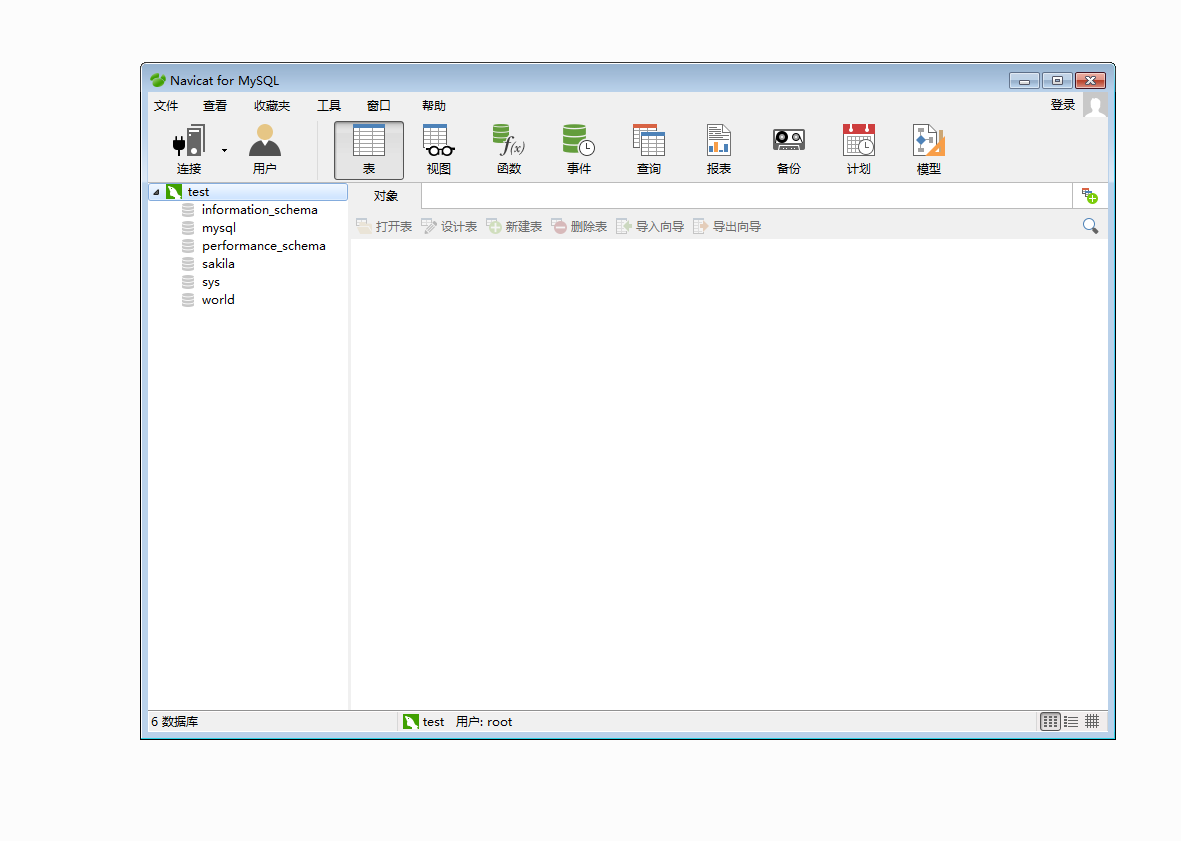Select the sakila database

[x=218, y=264]
